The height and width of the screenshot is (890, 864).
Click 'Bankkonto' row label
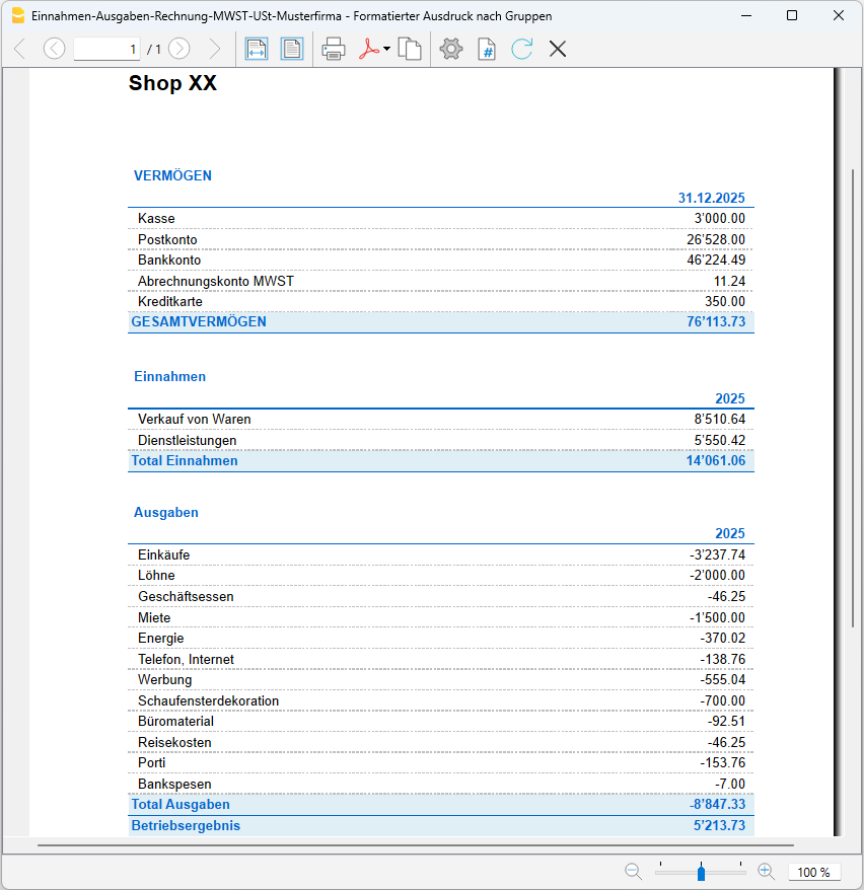(169, 260)
